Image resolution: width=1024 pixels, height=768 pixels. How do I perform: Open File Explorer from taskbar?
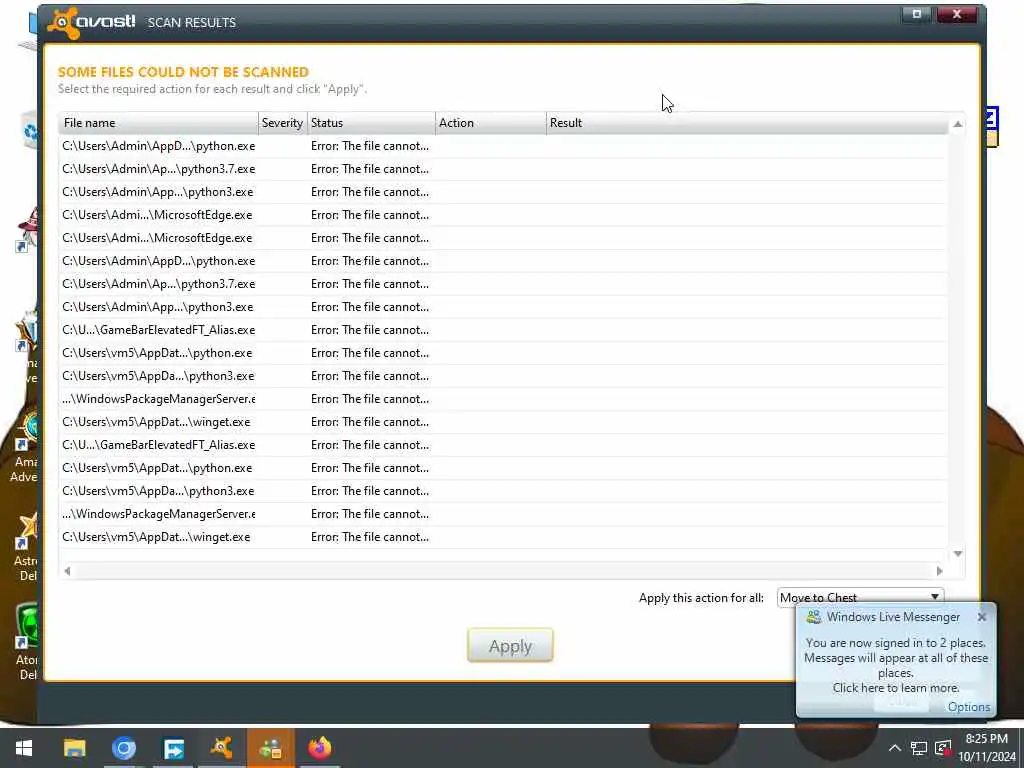(74, 748)
